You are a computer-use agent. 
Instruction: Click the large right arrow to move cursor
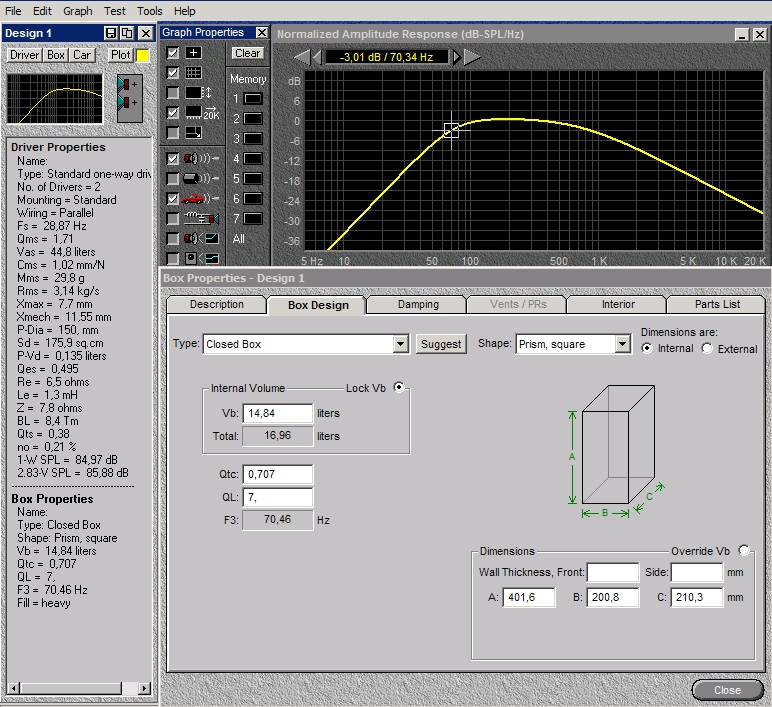point(472,57)
